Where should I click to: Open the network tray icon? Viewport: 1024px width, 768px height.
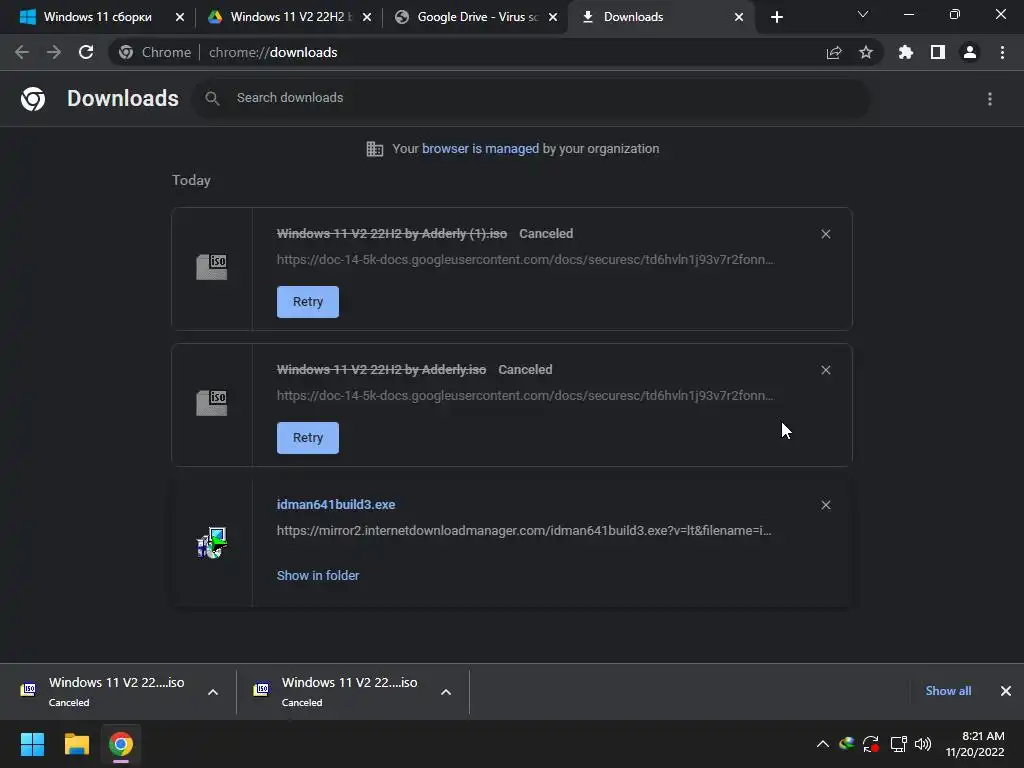click(899, 744)
